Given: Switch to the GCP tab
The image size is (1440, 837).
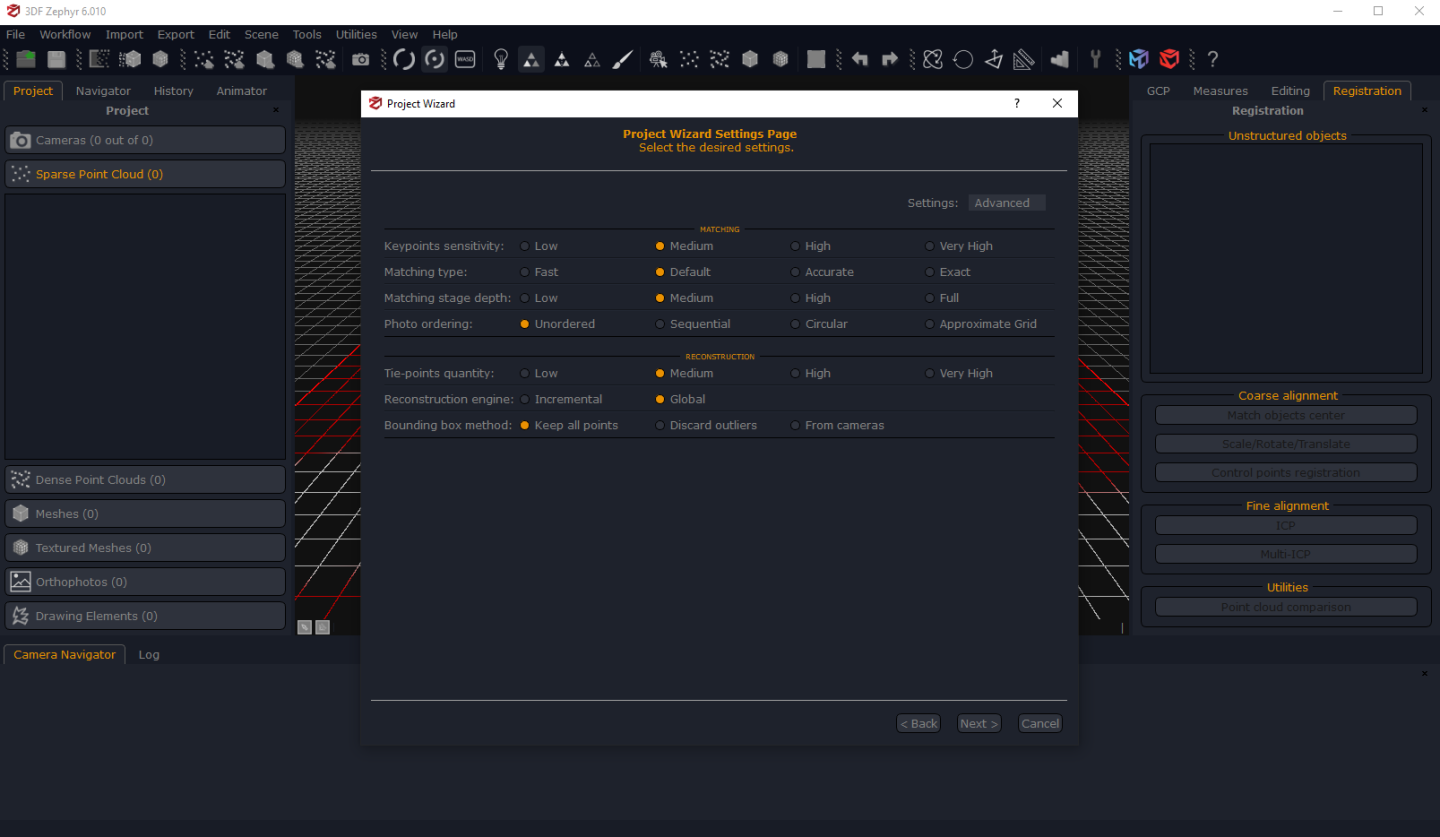Looking at the screenshot, I should coord(1158,91).
